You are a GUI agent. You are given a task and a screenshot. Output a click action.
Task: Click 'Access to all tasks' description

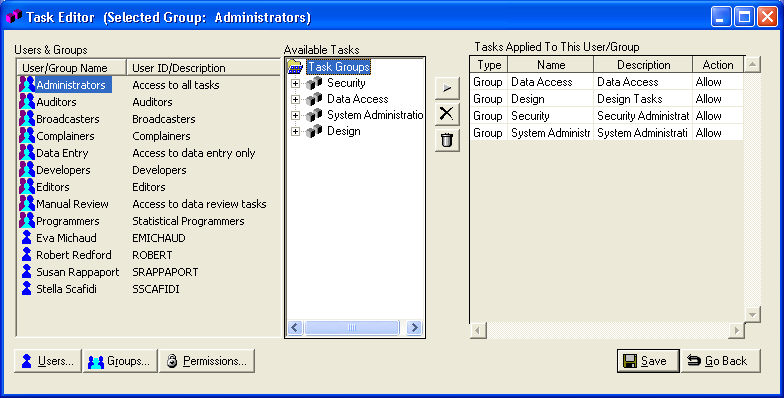click(x=176, y=85)
